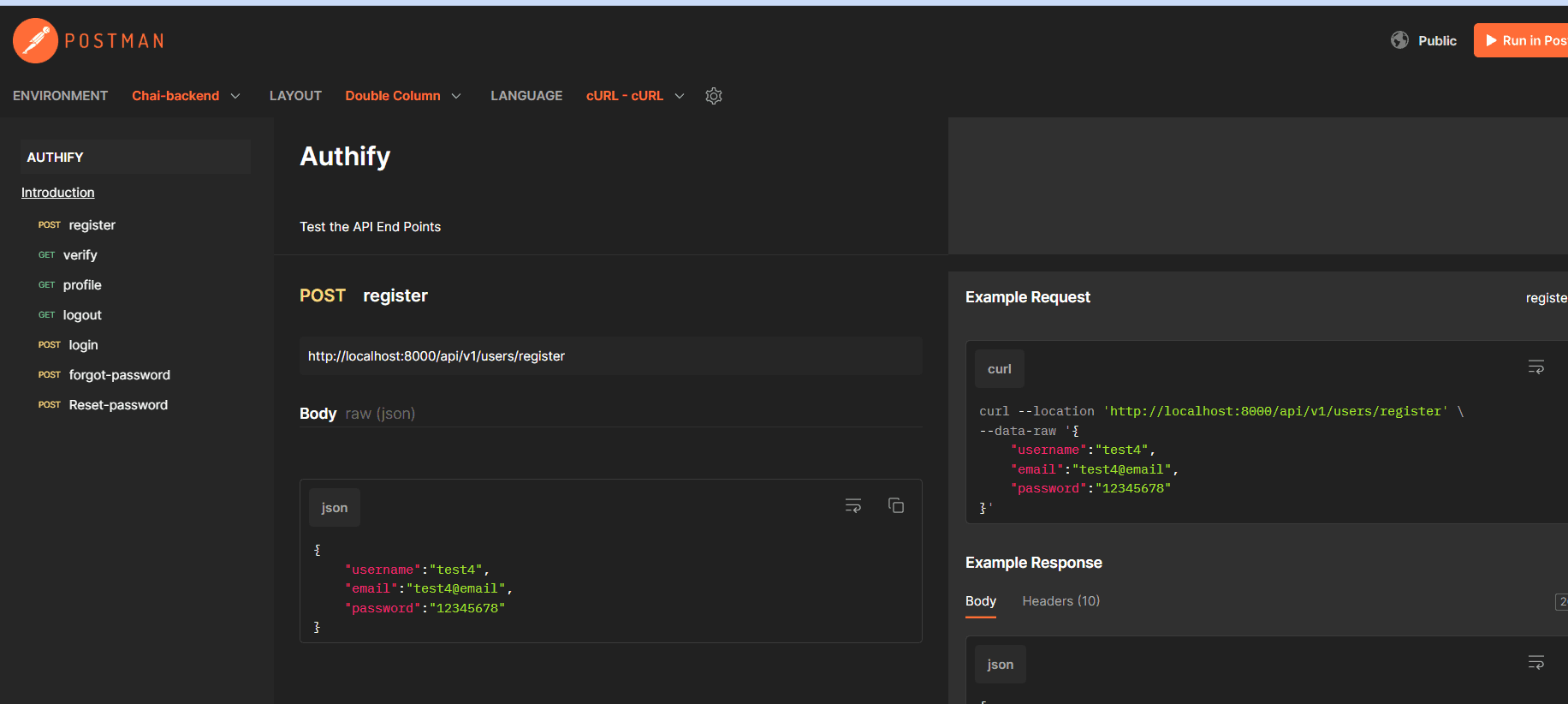This screenshot has height=704, width=1568.
Task: Expand the Chai-backend environment dropdown
Action: coord(186,96)
